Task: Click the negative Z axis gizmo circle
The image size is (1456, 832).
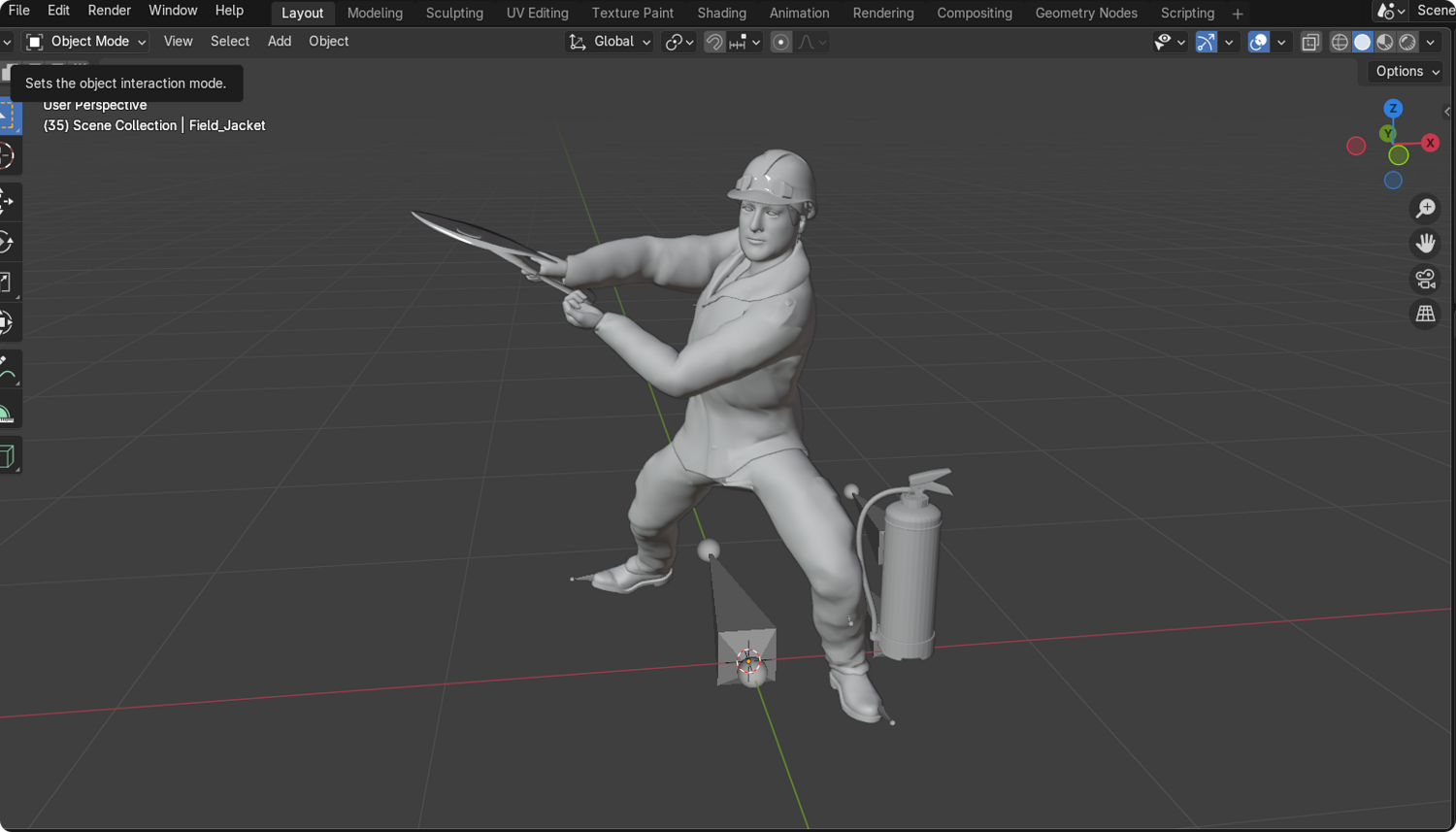Action: [x=1393, y=180]
